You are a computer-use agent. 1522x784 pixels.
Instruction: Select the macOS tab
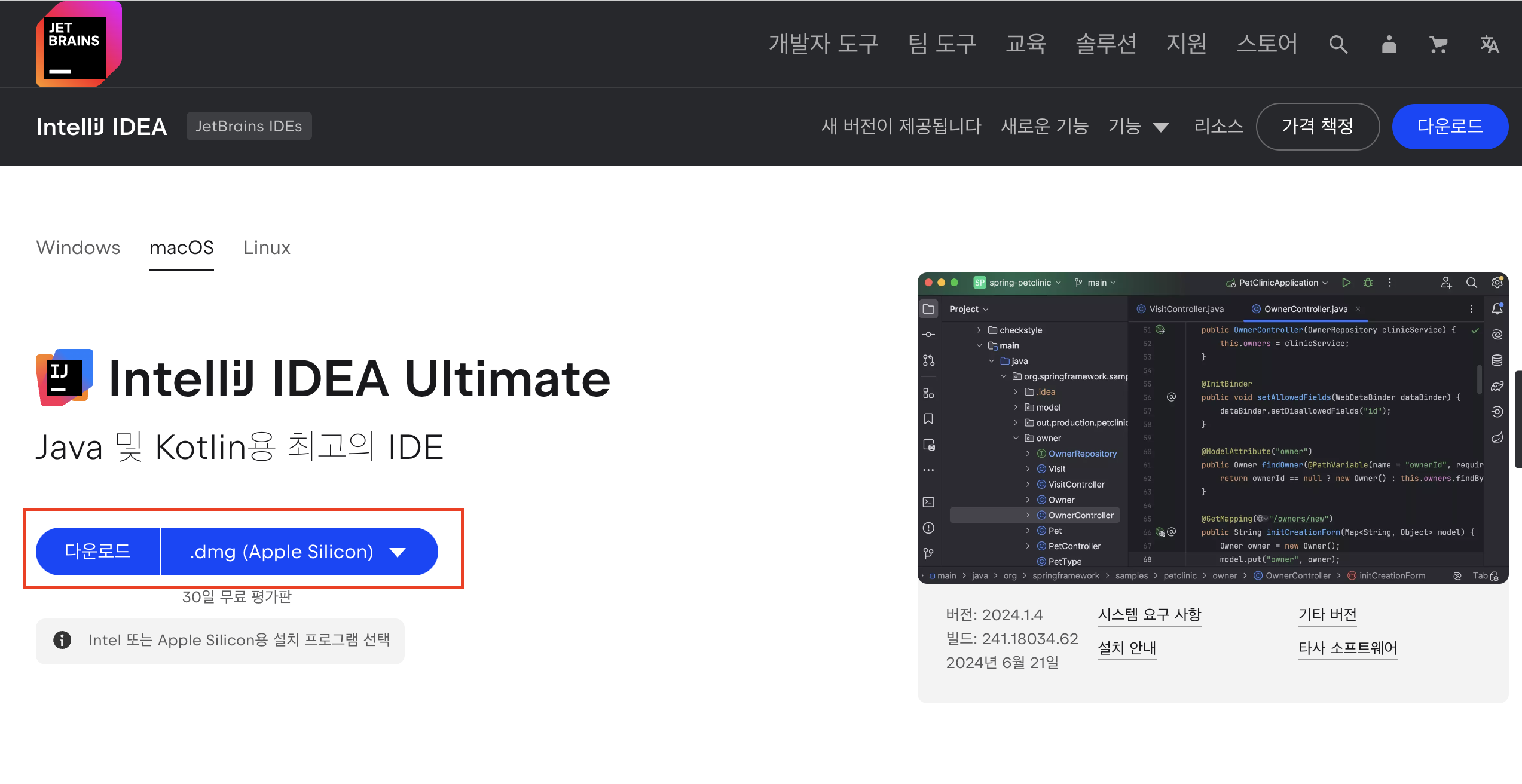tap(182, 247)
